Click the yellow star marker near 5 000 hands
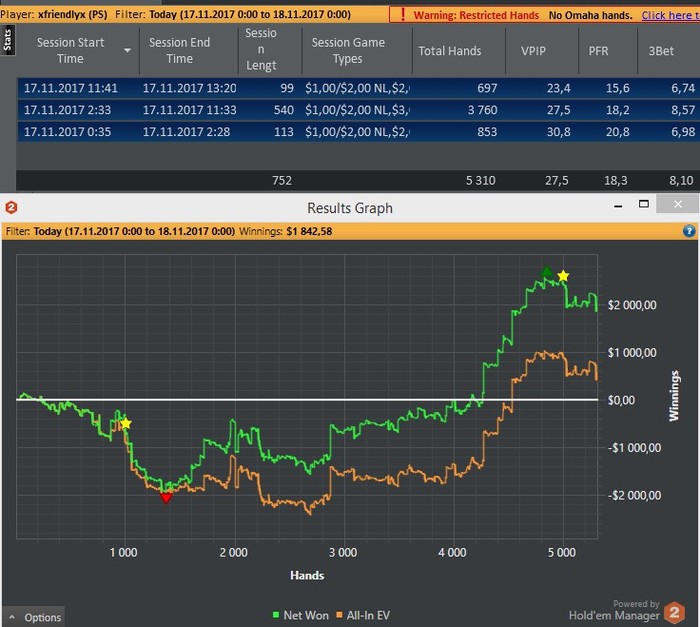This screenshot has width=700, height=627. click(x=563, y=276)
